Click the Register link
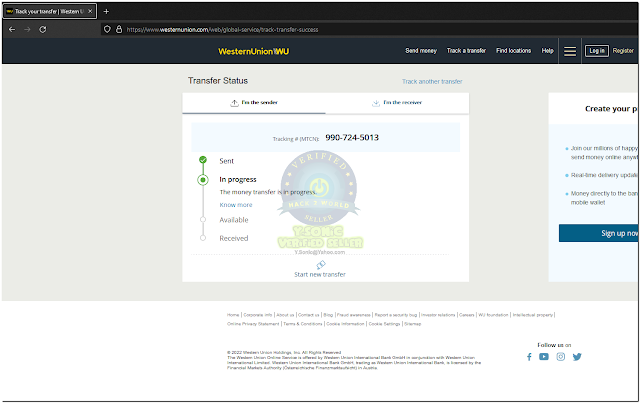Viewport: 640px width, 403px height. 623,51
